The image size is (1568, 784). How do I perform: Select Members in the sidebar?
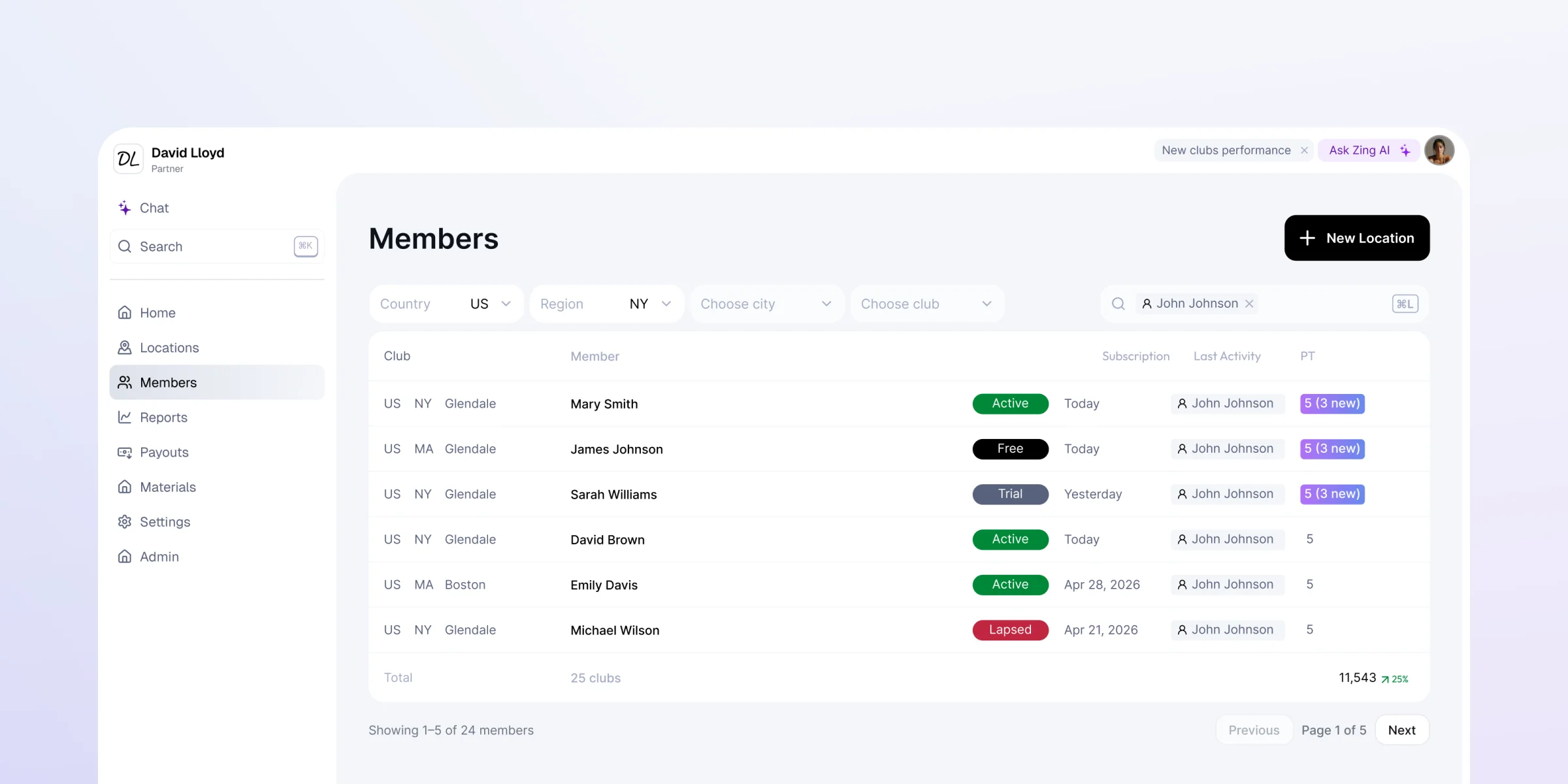click(x=217, y=382)
